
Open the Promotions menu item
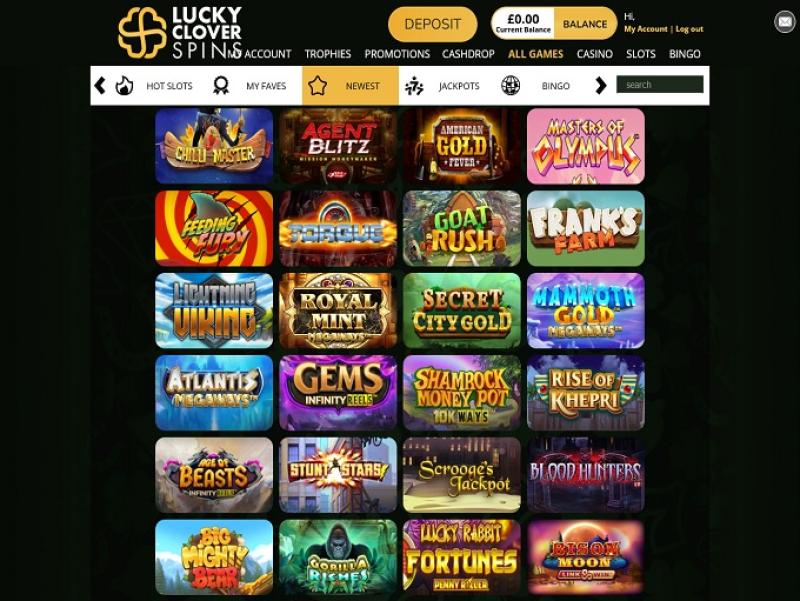coord(397,54)
